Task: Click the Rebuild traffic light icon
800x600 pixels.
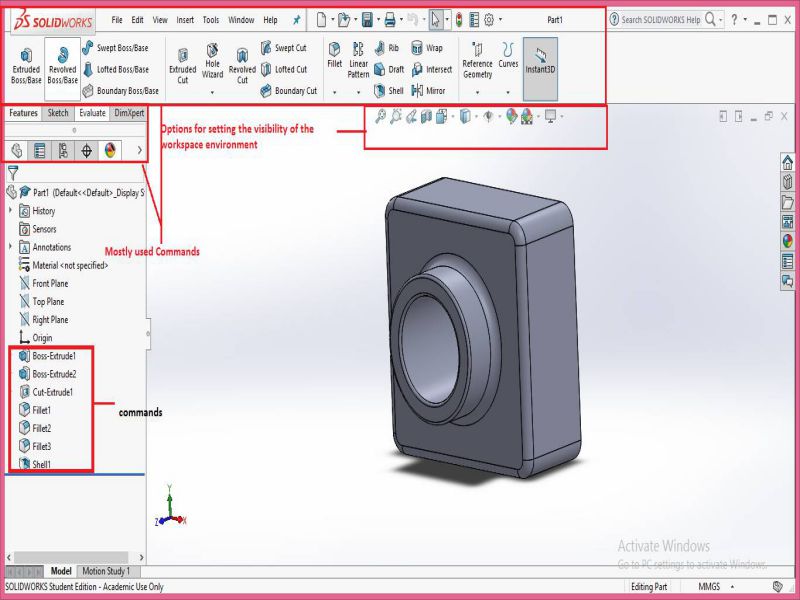Action: [x=459, y=20]
